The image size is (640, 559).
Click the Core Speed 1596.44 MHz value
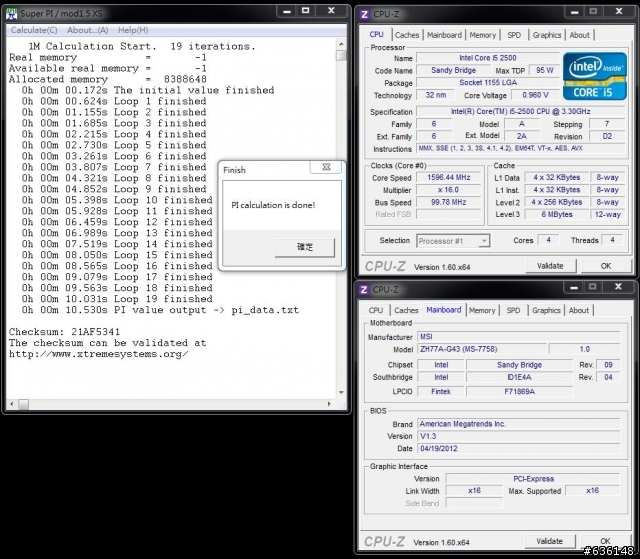(x=448, y=177)
